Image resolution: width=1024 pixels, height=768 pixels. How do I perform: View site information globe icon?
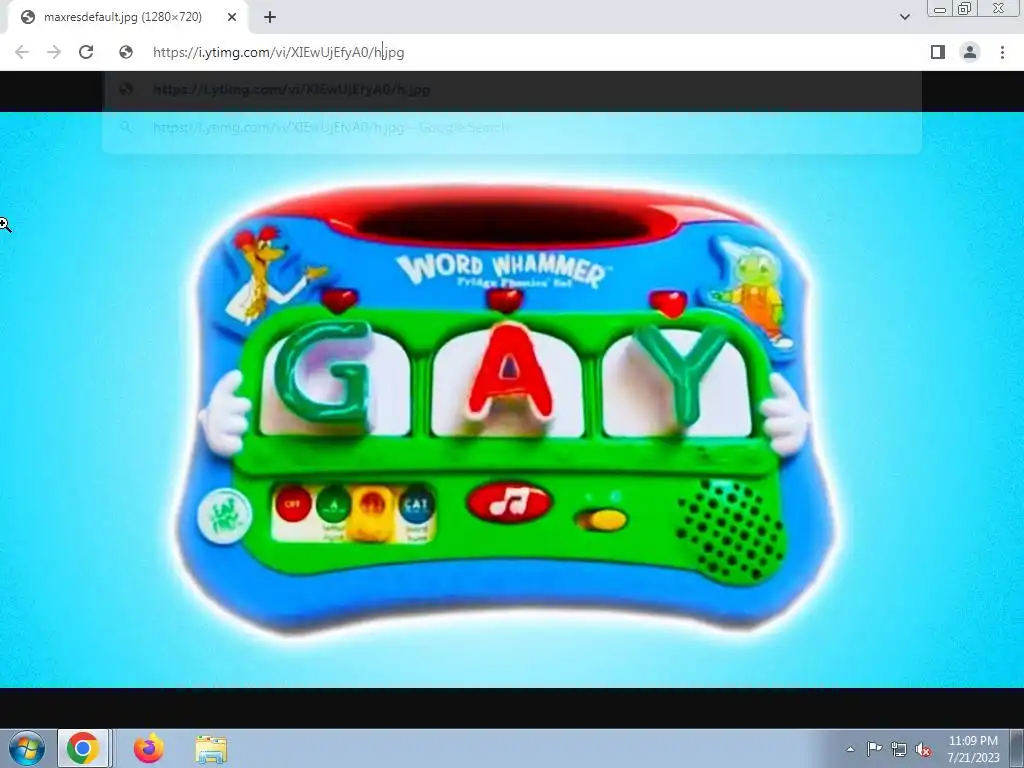coord(126,52)
